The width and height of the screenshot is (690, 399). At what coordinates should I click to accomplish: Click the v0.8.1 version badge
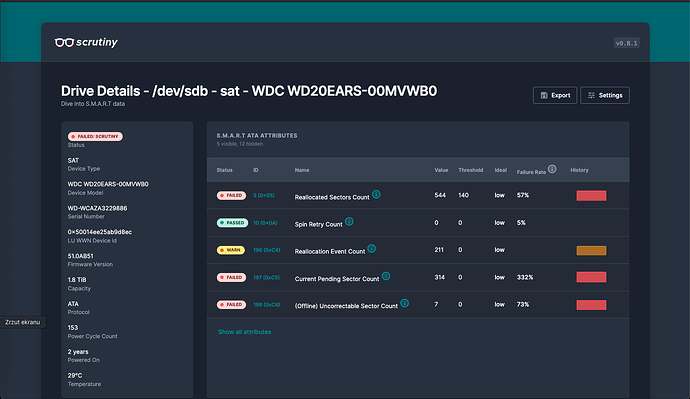[x=626, y=43]
